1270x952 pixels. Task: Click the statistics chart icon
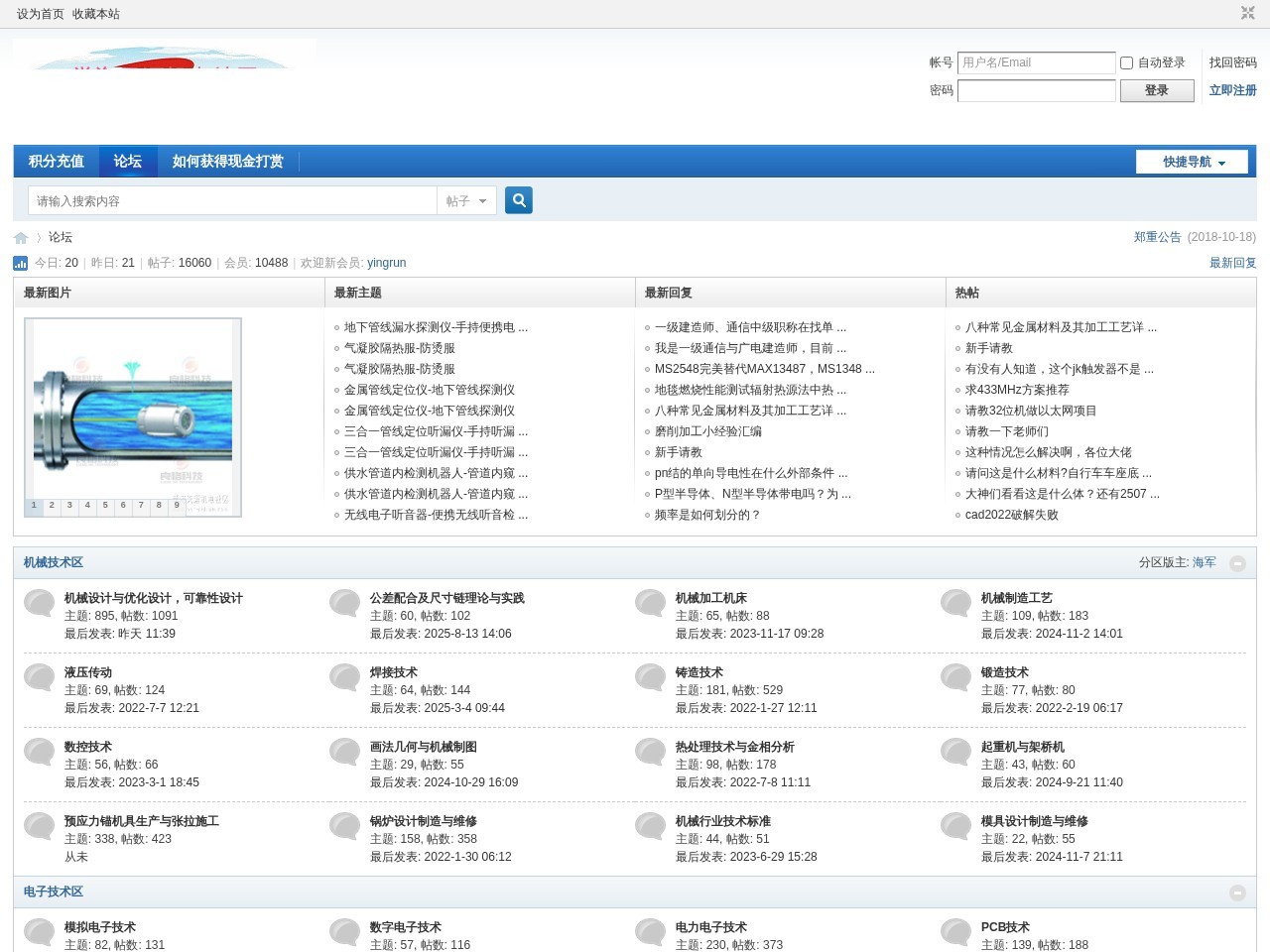pos(20,263)
